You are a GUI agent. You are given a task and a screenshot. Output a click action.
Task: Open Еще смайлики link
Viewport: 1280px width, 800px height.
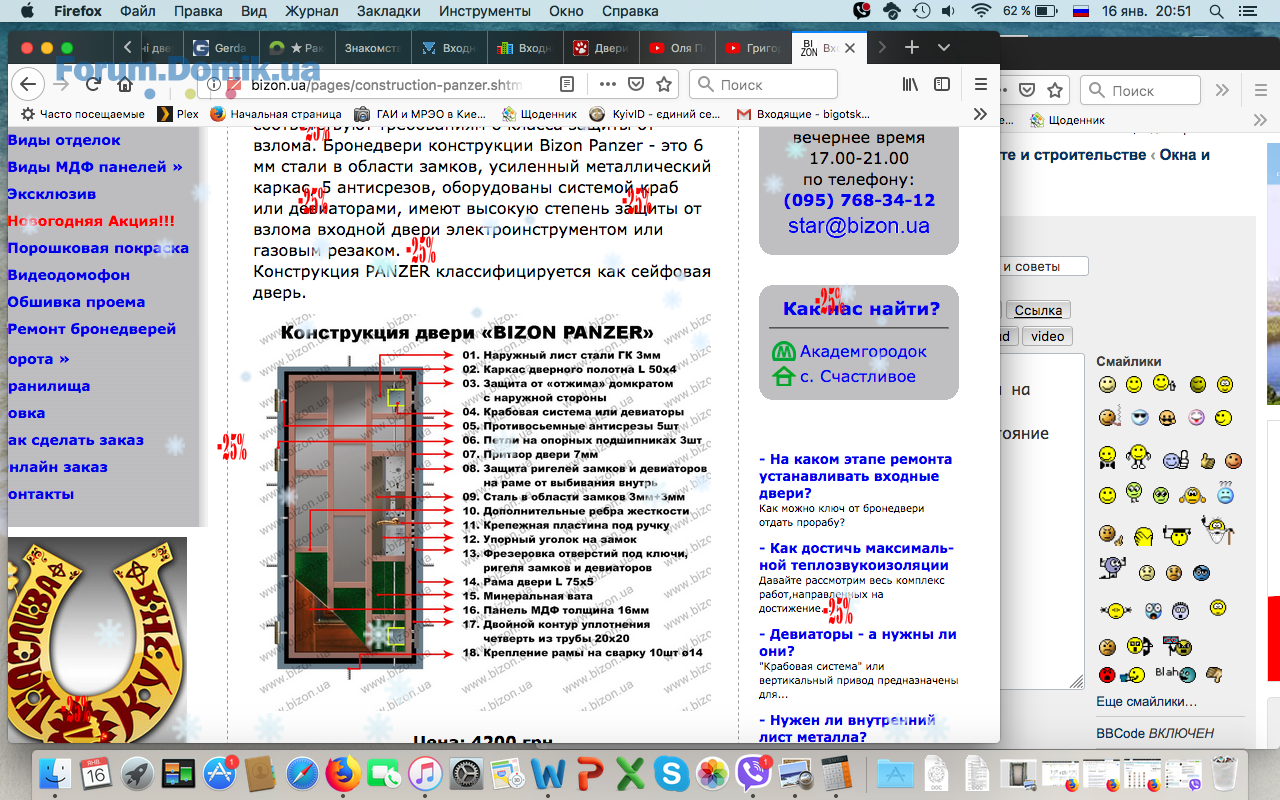click(1146, 701)
